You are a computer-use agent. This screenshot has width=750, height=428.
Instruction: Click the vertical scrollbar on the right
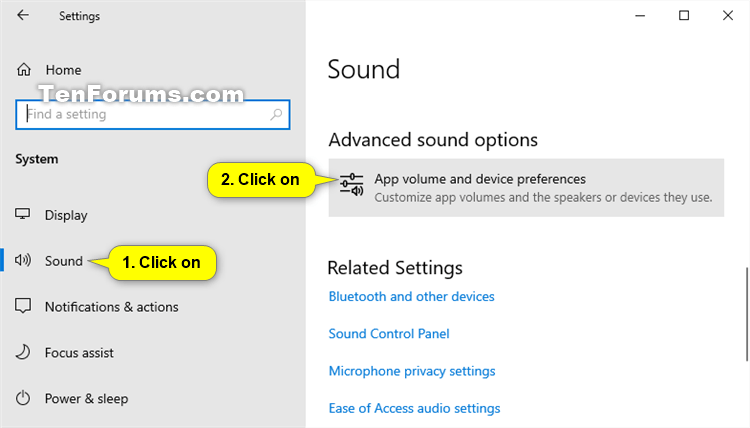(747, 314)
